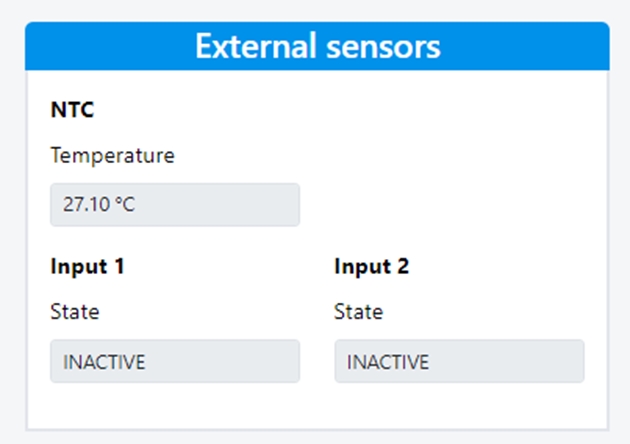Click the External sensors panel title

click(x=317, y=47)
